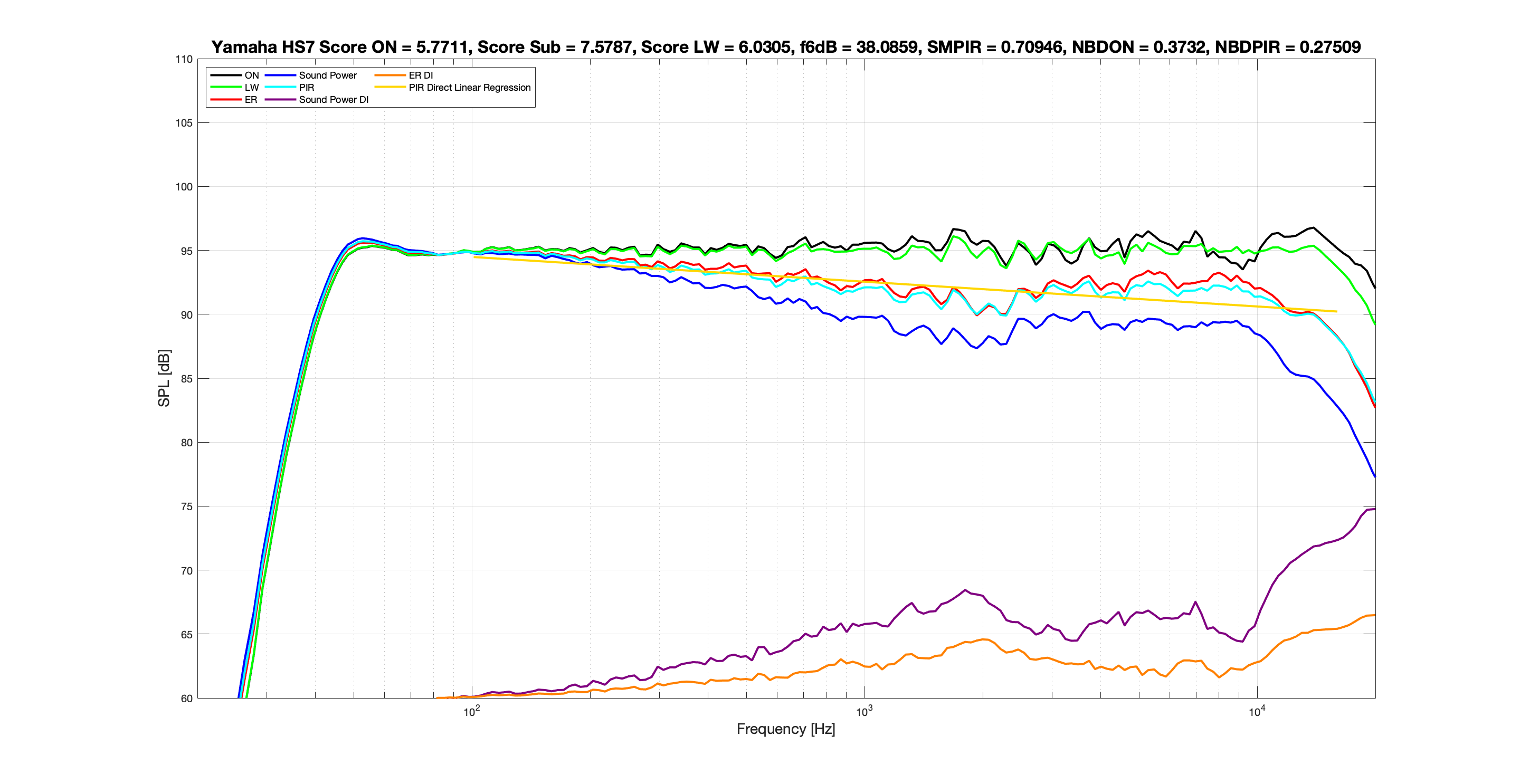1520x784 pixels.
Task: Click the 105 y-axis tick label
Action: [184, 123]
